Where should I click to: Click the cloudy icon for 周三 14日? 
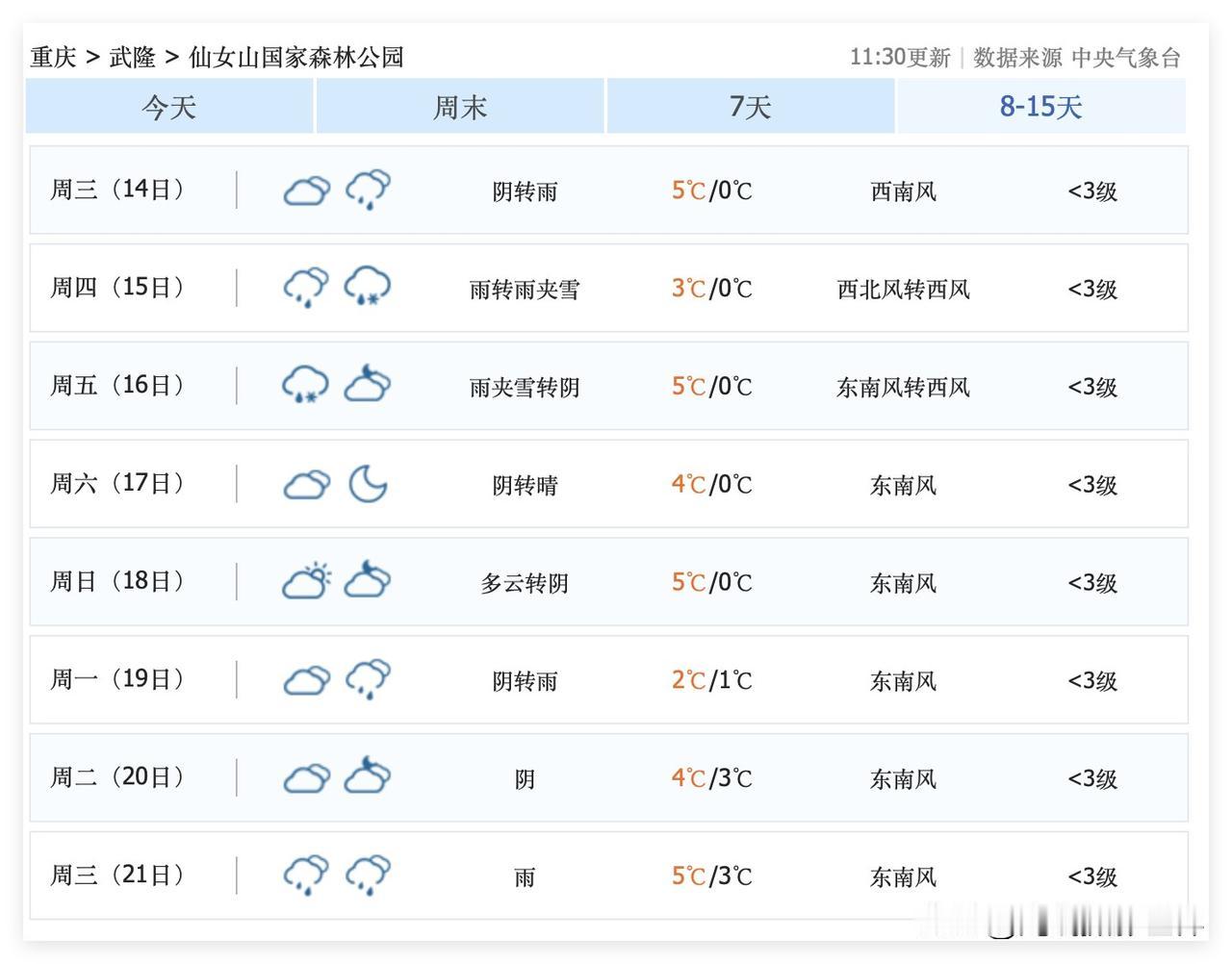[x=306, y=190]
